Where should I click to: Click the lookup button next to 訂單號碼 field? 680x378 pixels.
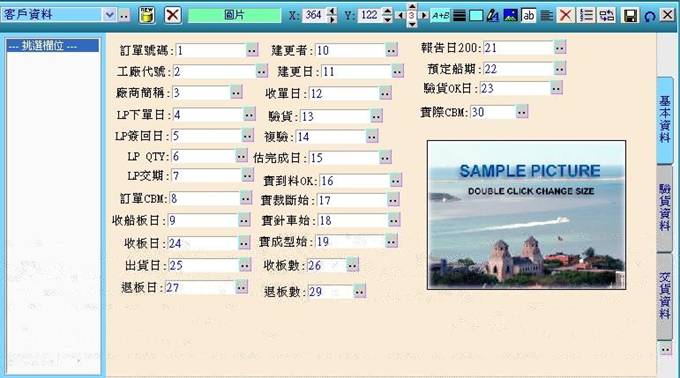[x=252, y=50]
